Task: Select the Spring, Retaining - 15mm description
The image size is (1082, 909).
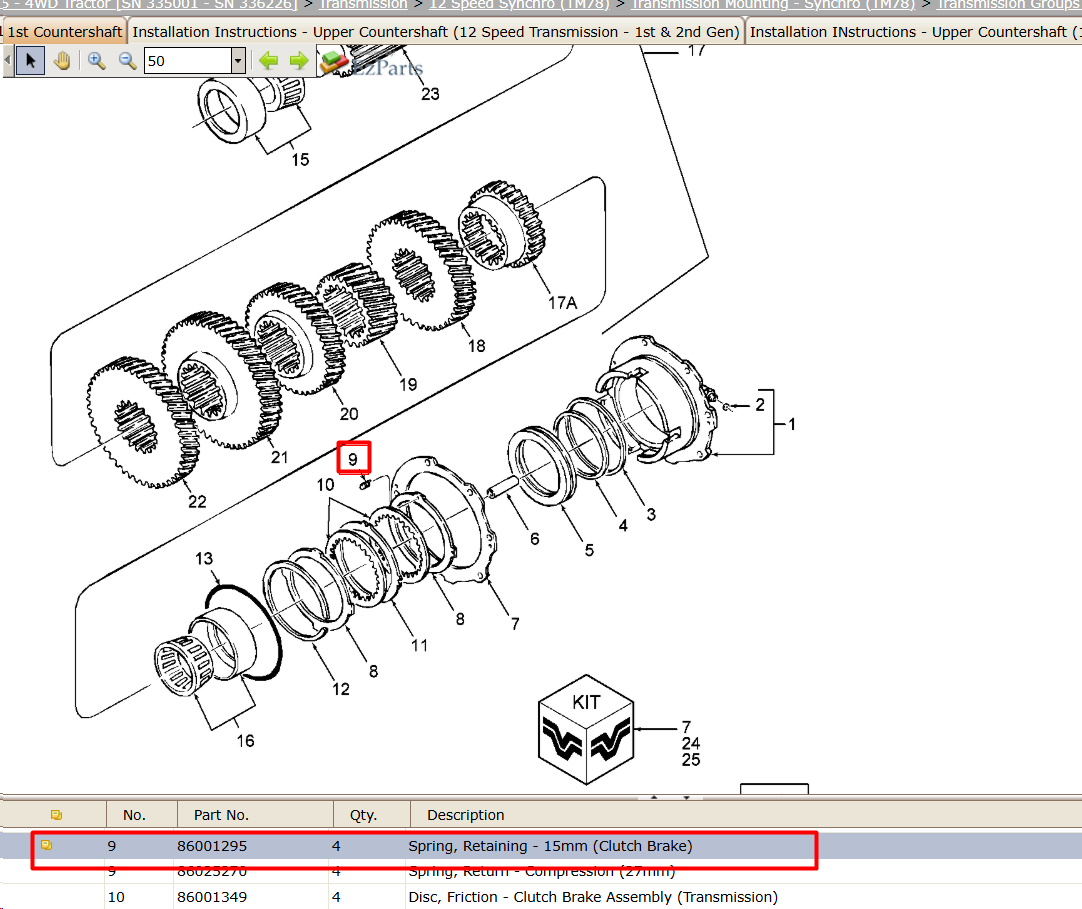Action: tap(550, 846)
